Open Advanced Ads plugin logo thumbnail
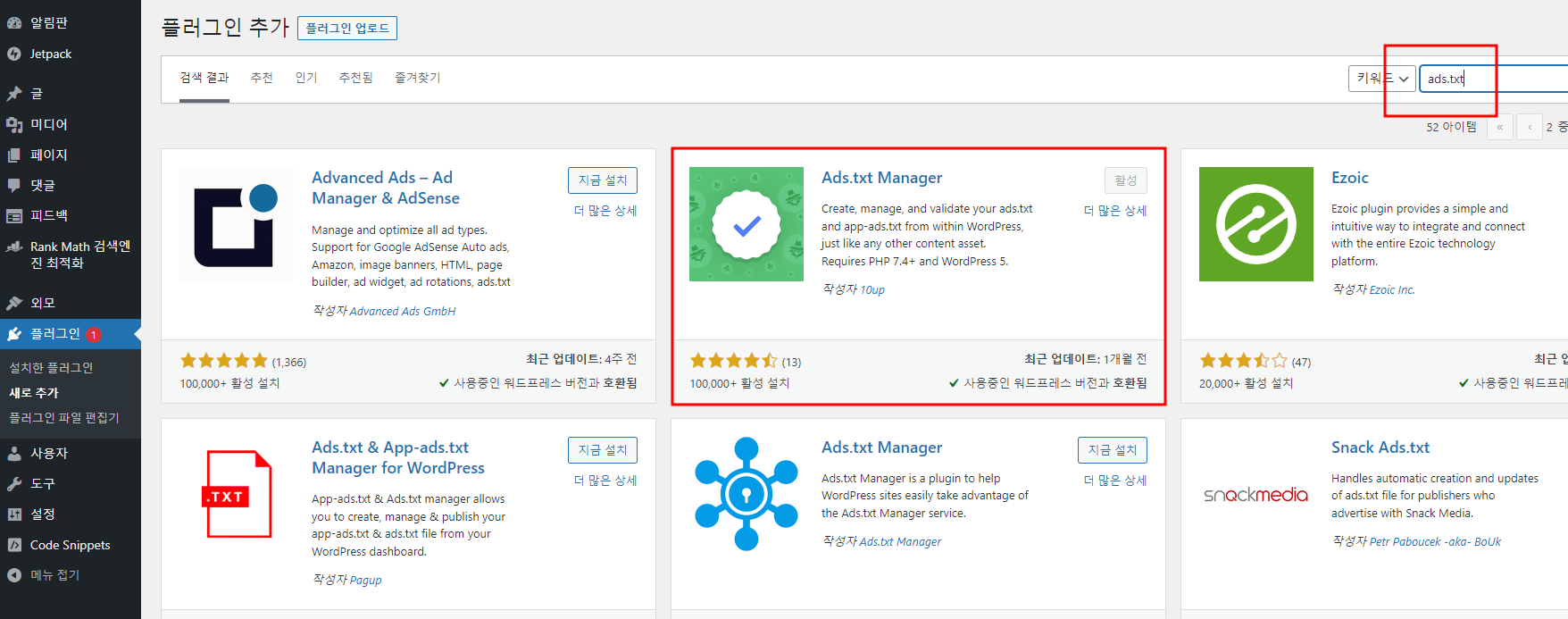 click(x=237, y=224)
